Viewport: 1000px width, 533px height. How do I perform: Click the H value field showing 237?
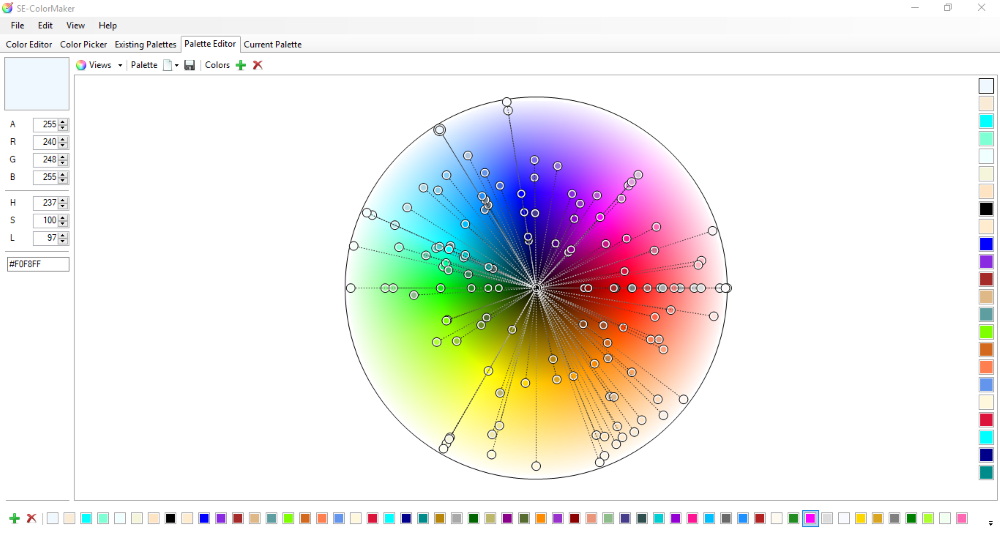[x=45, y=203]
